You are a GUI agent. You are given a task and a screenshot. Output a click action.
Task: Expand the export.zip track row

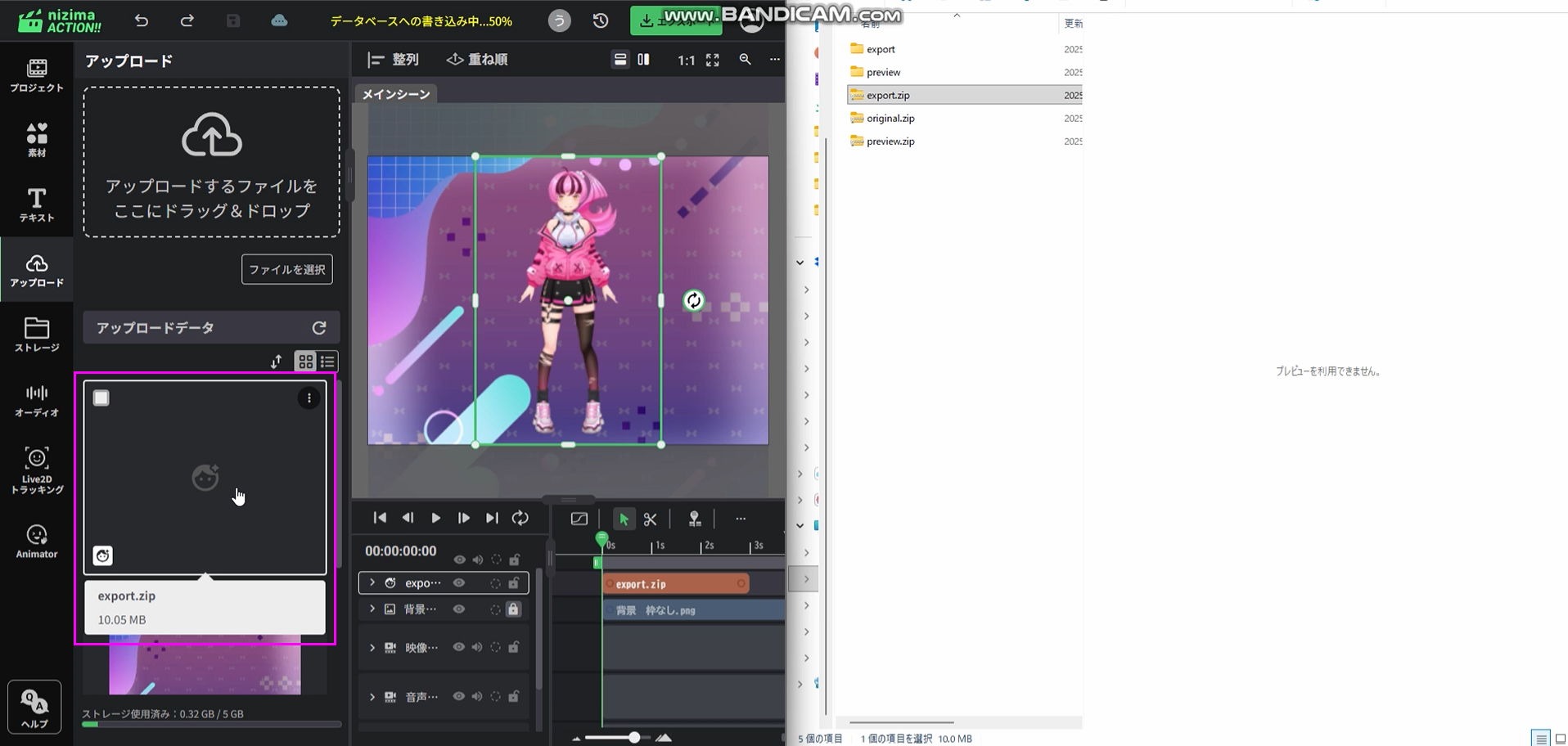(x=372, y=583)
